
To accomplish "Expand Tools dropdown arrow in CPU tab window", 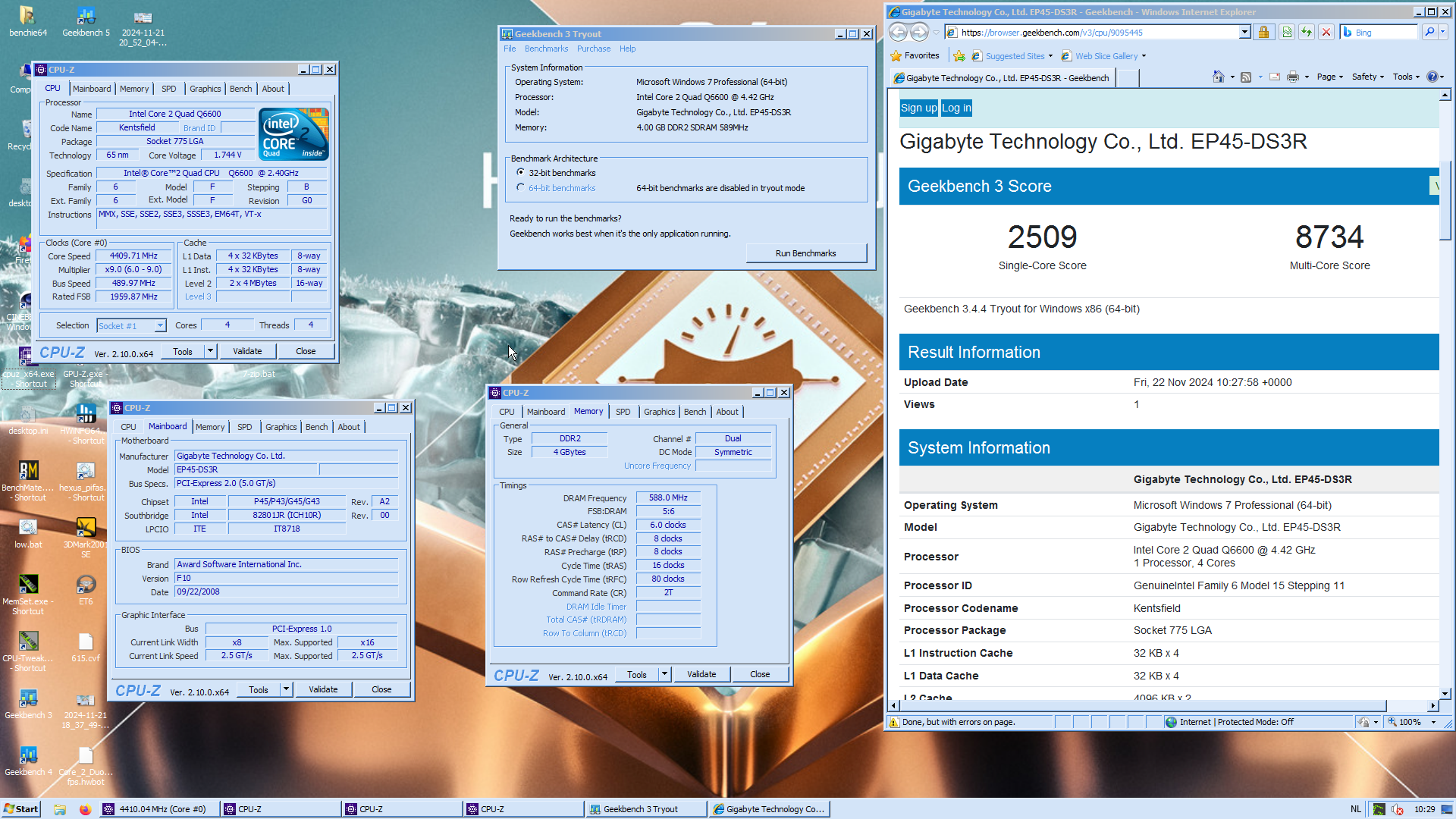I will 210,351.
